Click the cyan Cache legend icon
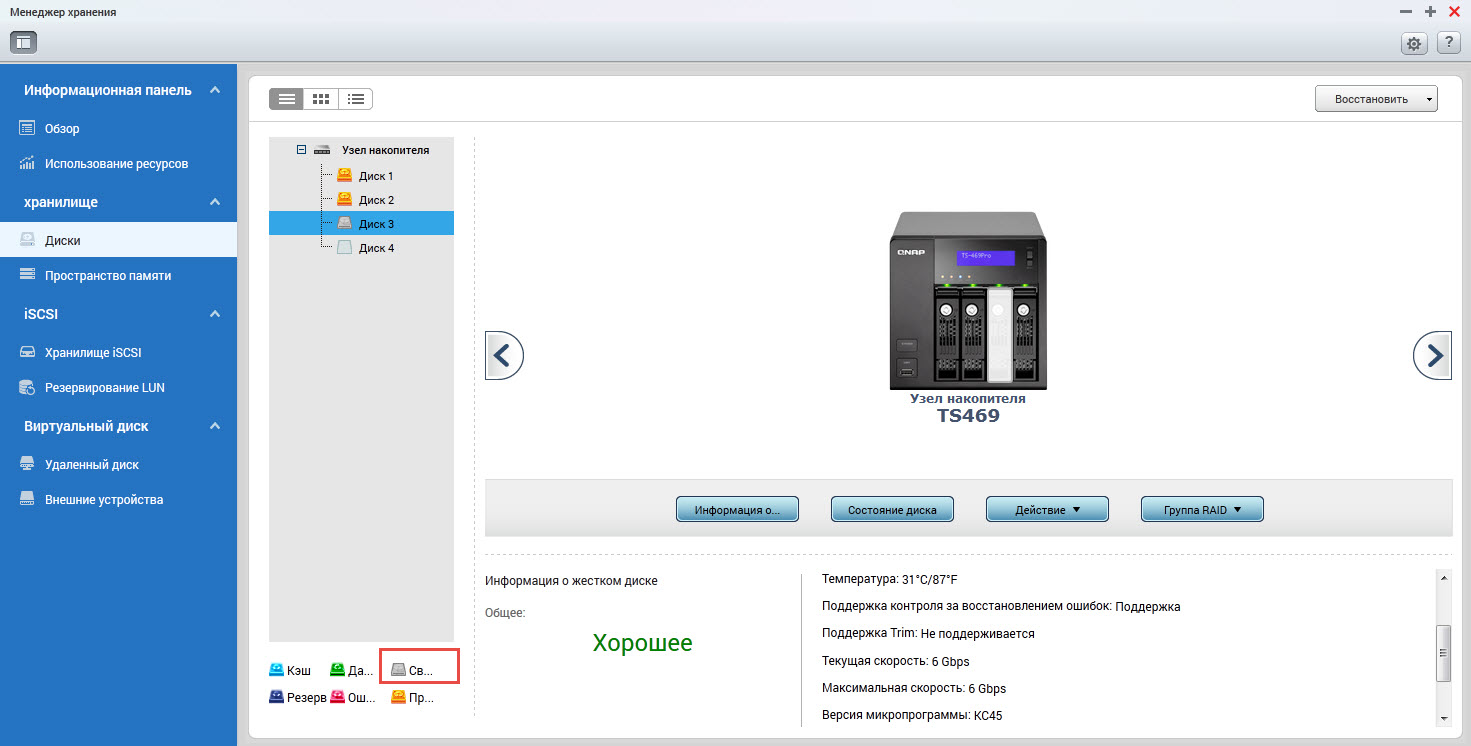Image resolution: width=1471 pixels, height=746 pixels. (x=277, y=669)
